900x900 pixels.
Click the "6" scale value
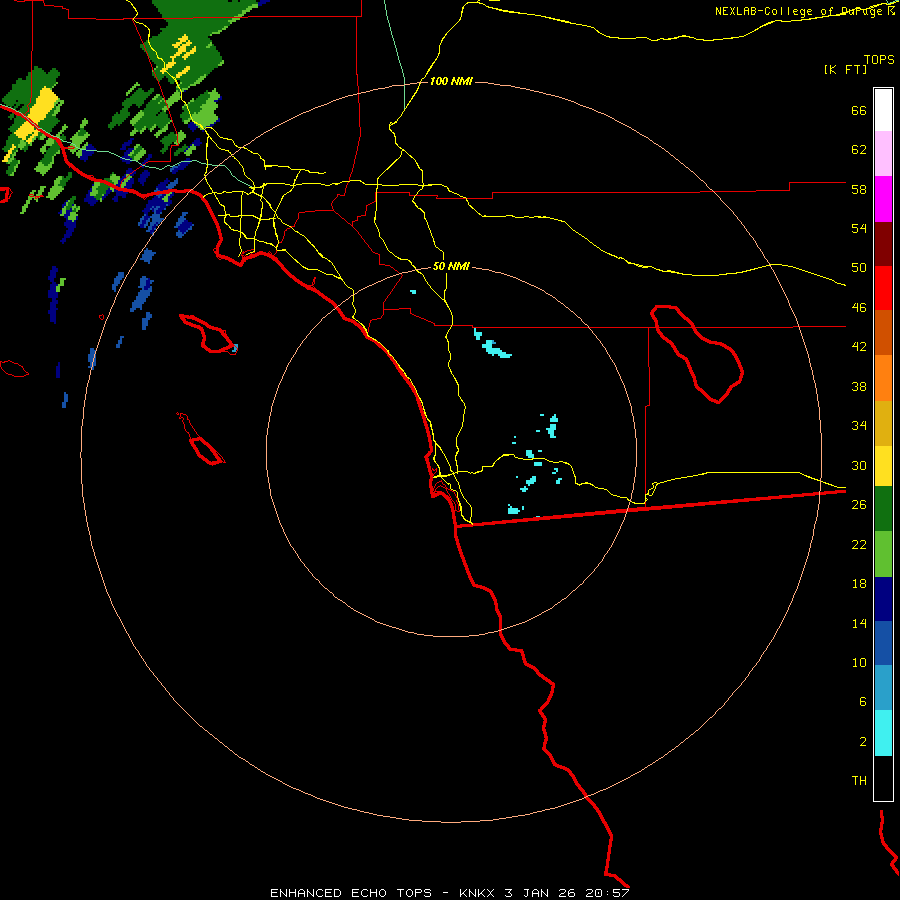tap(863, 702)
